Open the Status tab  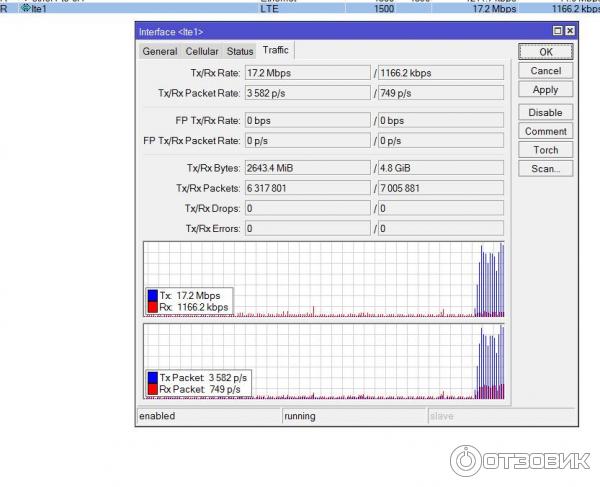tap(240, 51)
